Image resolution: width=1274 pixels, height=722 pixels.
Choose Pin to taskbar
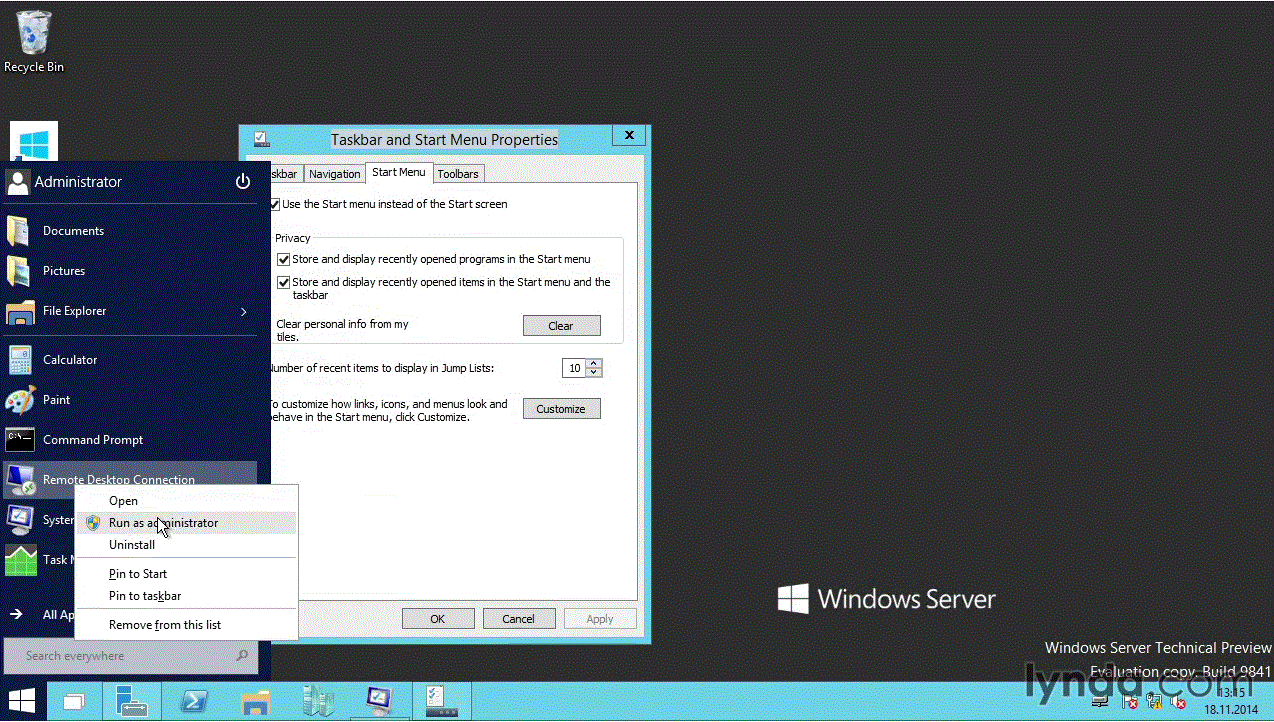point(187,596)
